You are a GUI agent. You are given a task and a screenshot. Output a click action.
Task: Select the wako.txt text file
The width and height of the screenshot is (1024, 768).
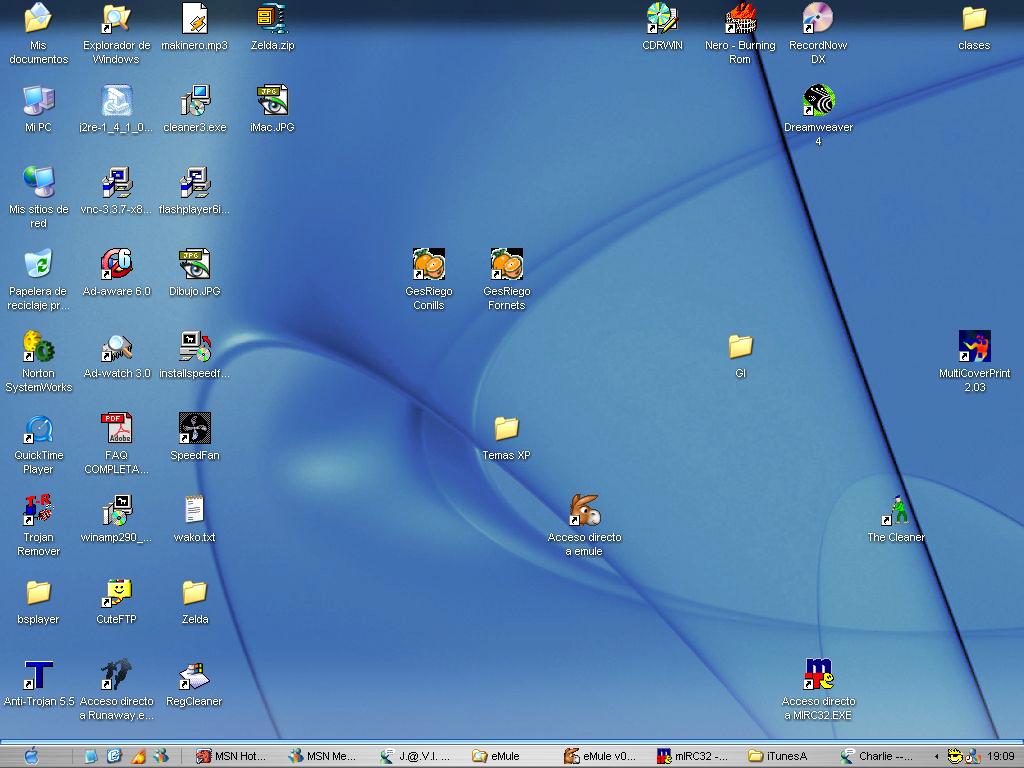coord(194,511)
